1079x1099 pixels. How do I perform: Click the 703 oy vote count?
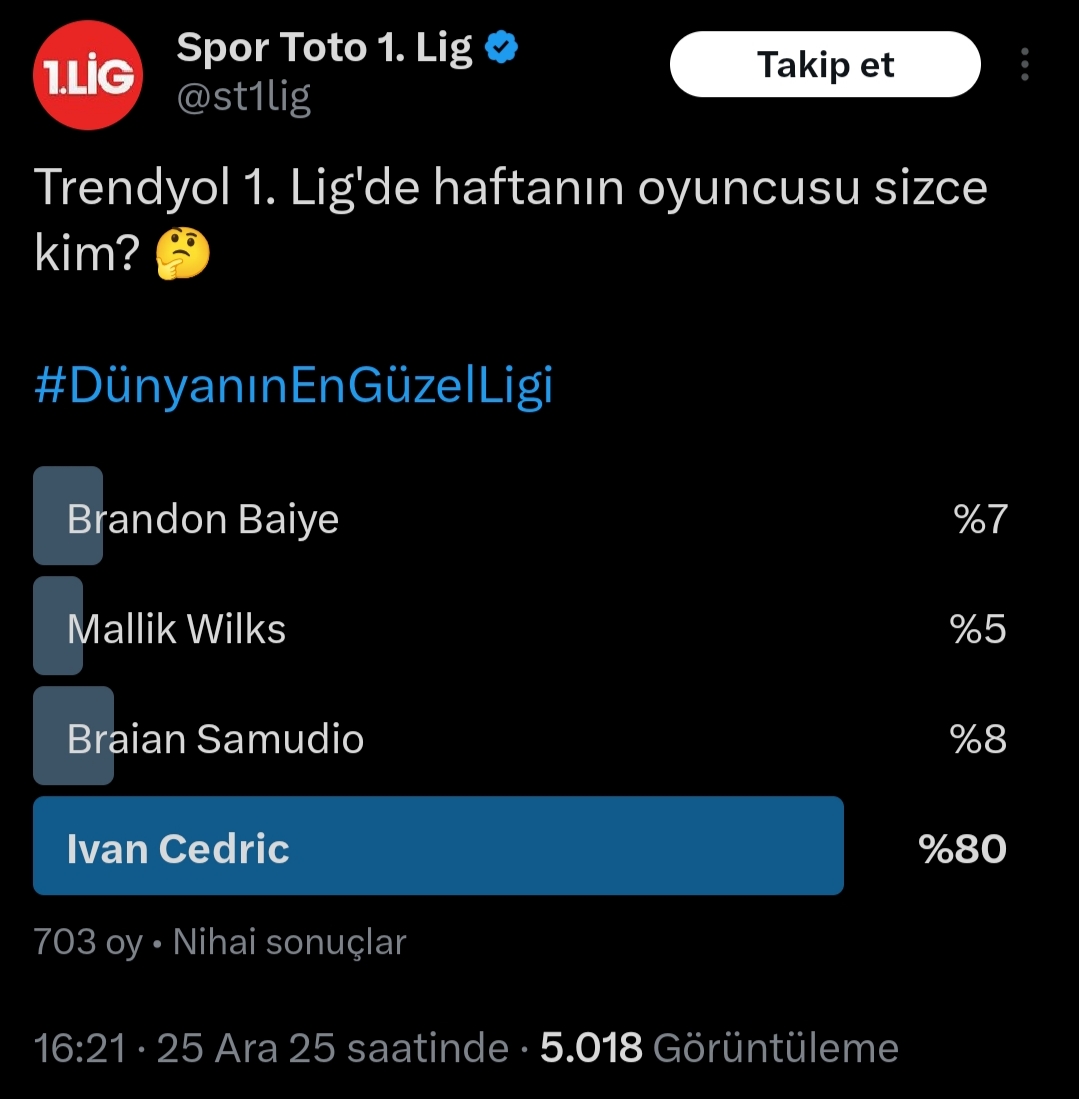pyautogui.click(x=88, y=942)
